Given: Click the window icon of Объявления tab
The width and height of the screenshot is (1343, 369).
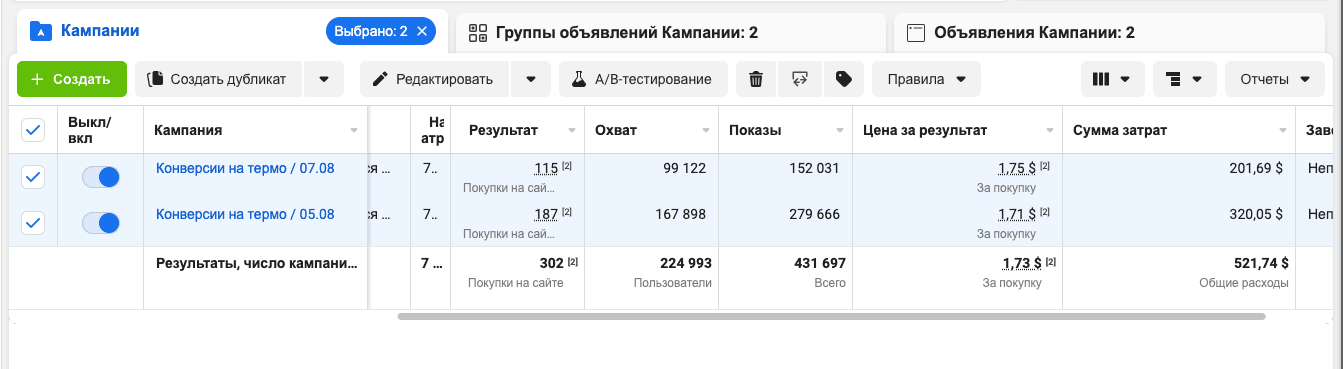Looking at the screenshot, I should 915,33.
